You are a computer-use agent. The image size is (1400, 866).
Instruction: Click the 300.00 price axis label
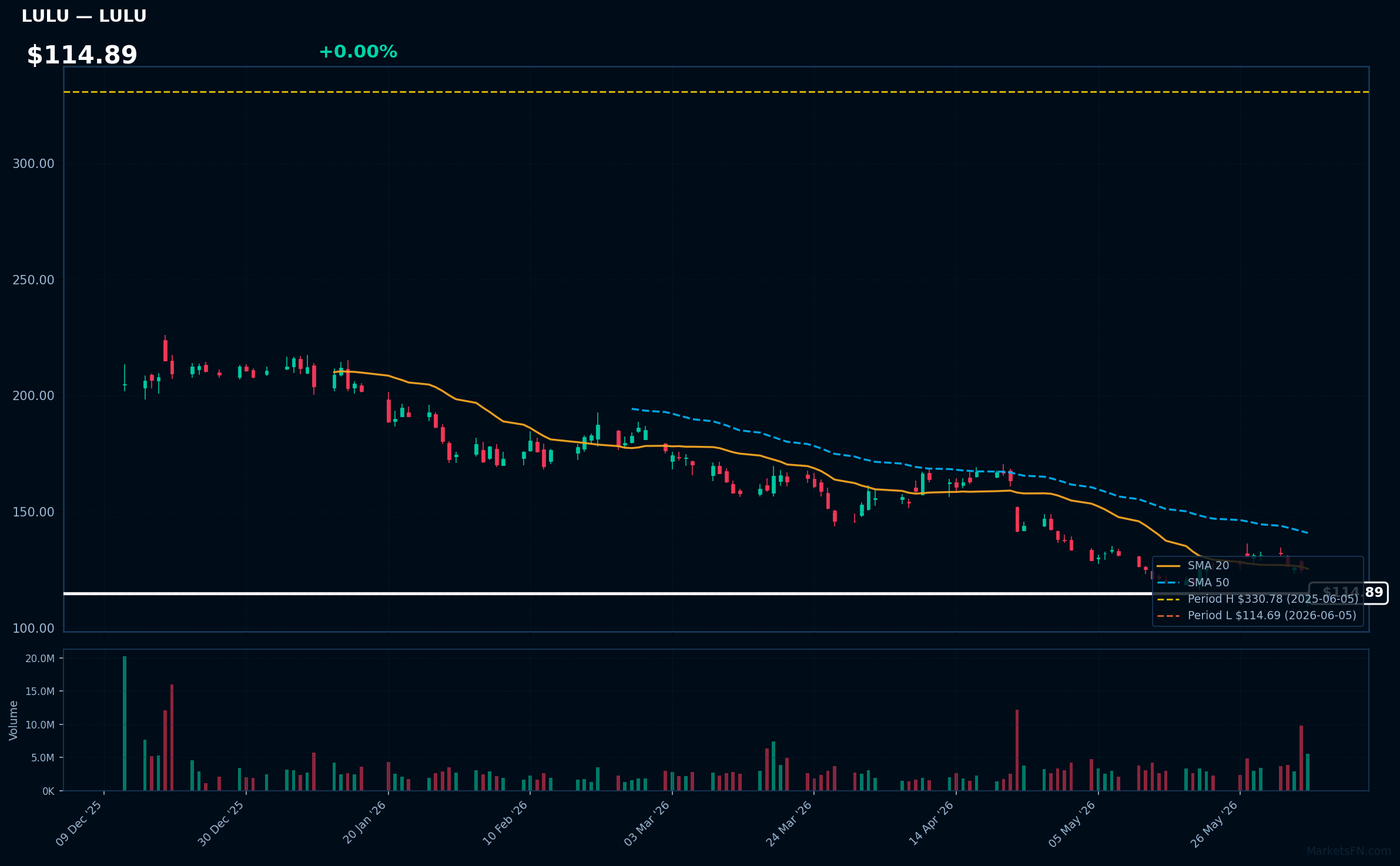click(x=34, y=163)
